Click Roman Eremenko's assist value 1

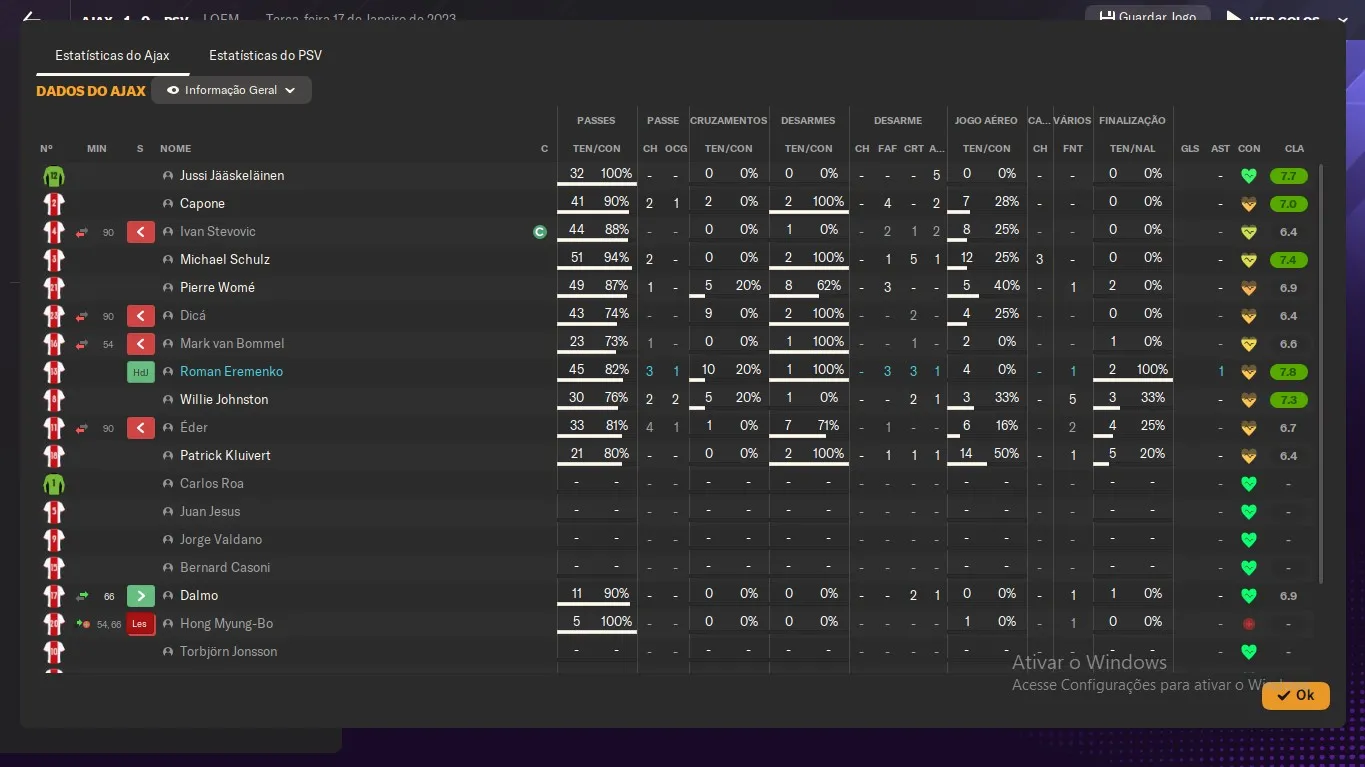[x=1221, y=372]
